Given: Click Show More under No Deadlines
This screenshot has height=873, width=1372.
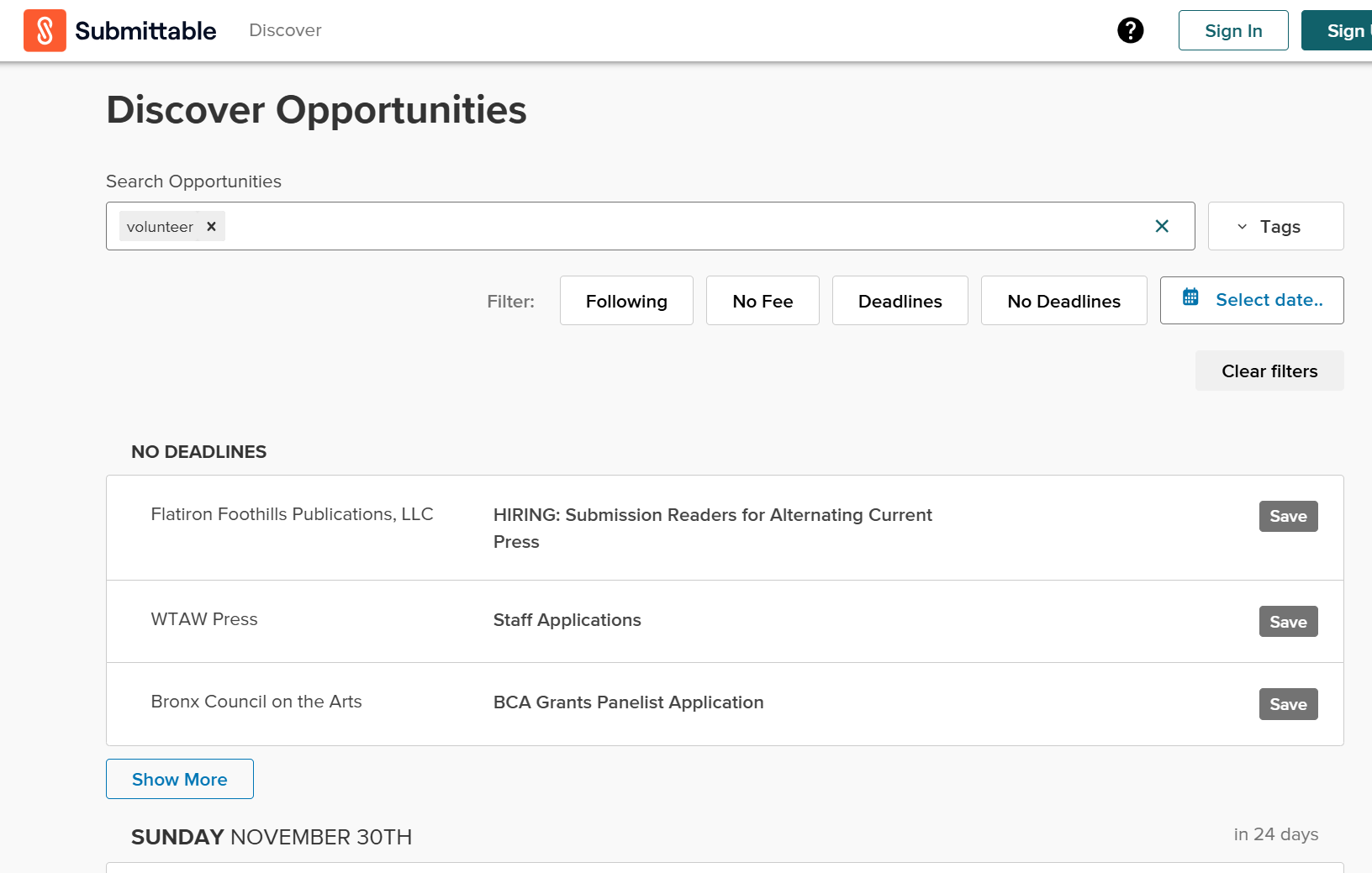Looking at the screenshot, I should pos(180,779).
